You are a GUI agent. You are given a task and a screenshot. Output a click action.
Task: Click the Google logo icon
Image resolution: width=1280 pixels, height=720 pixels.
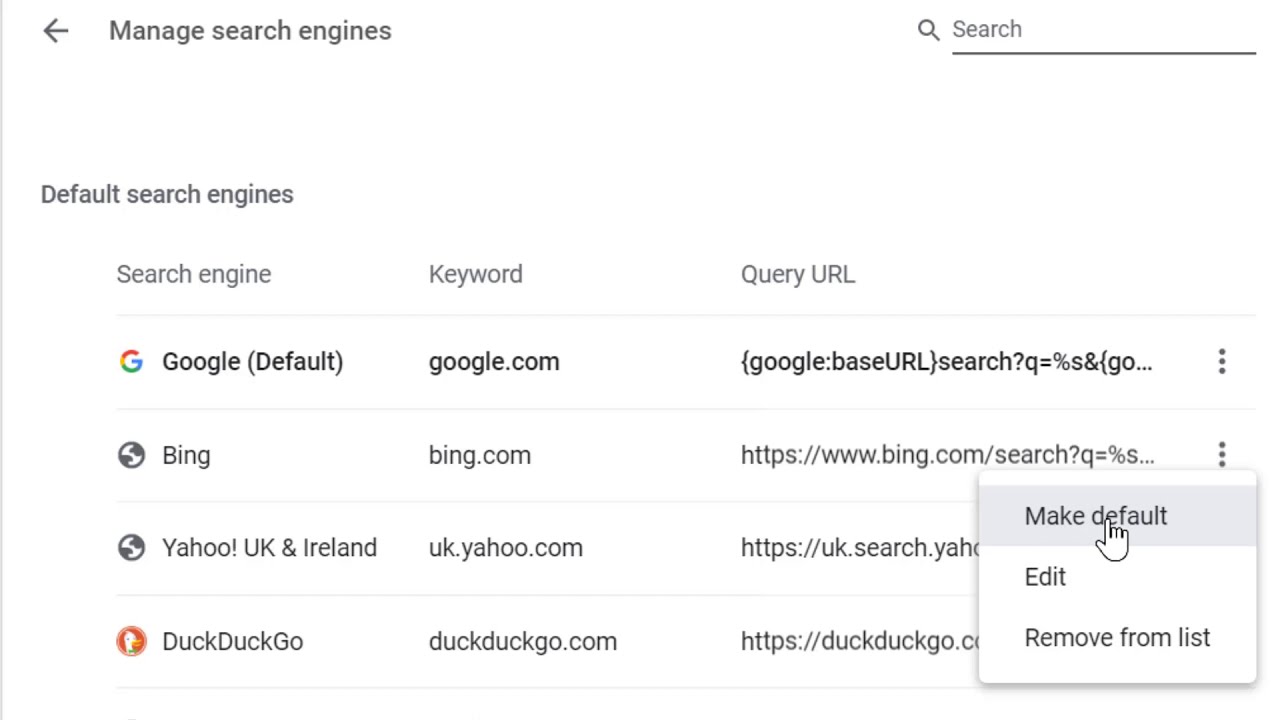131,362
